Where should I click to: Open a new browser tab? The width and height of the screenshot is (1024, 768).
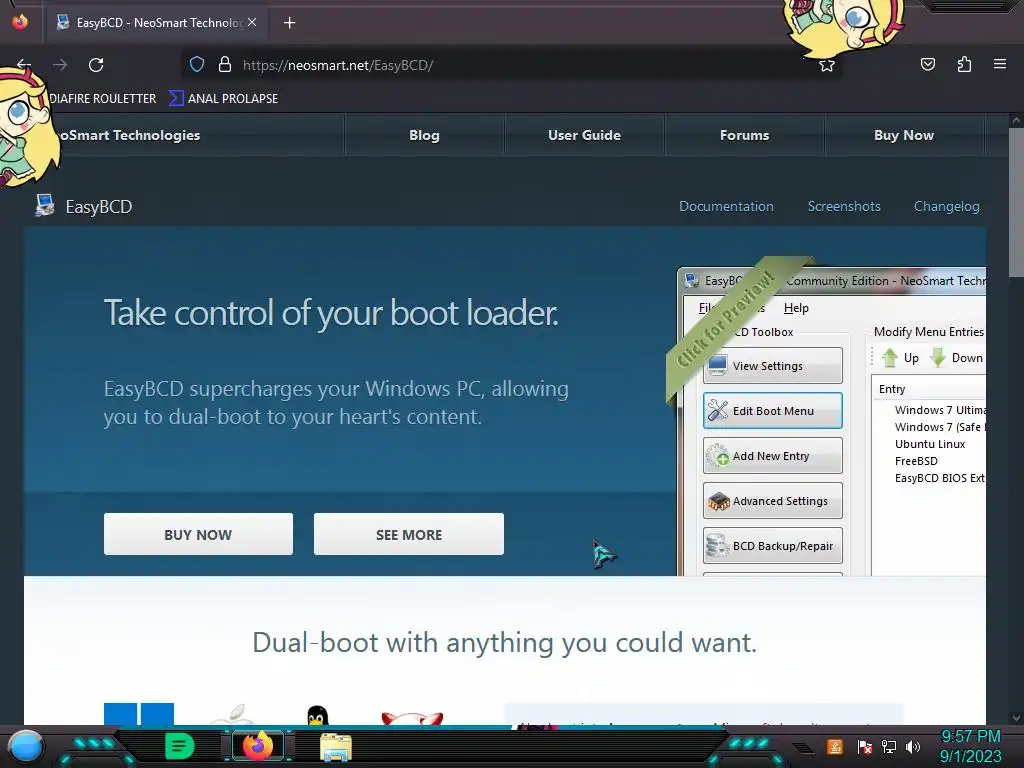click(289, 23)
